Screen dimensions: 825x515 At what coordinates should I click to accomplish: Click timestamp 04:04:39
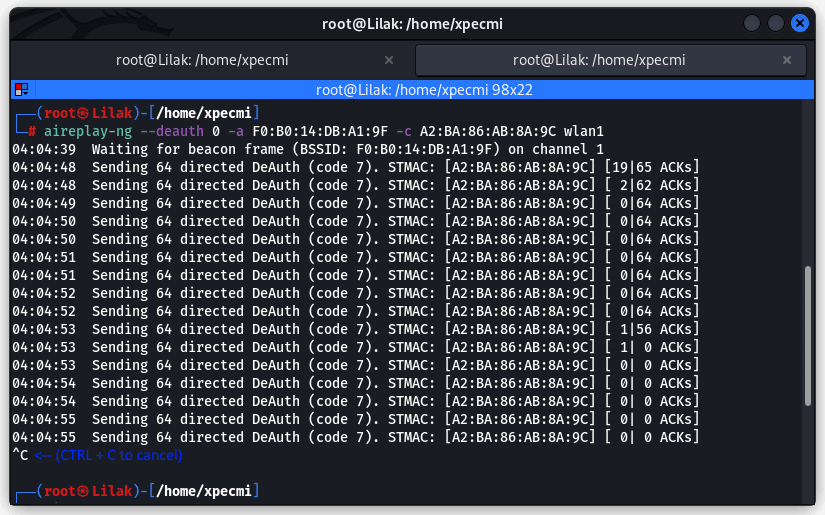click(44, 149)
